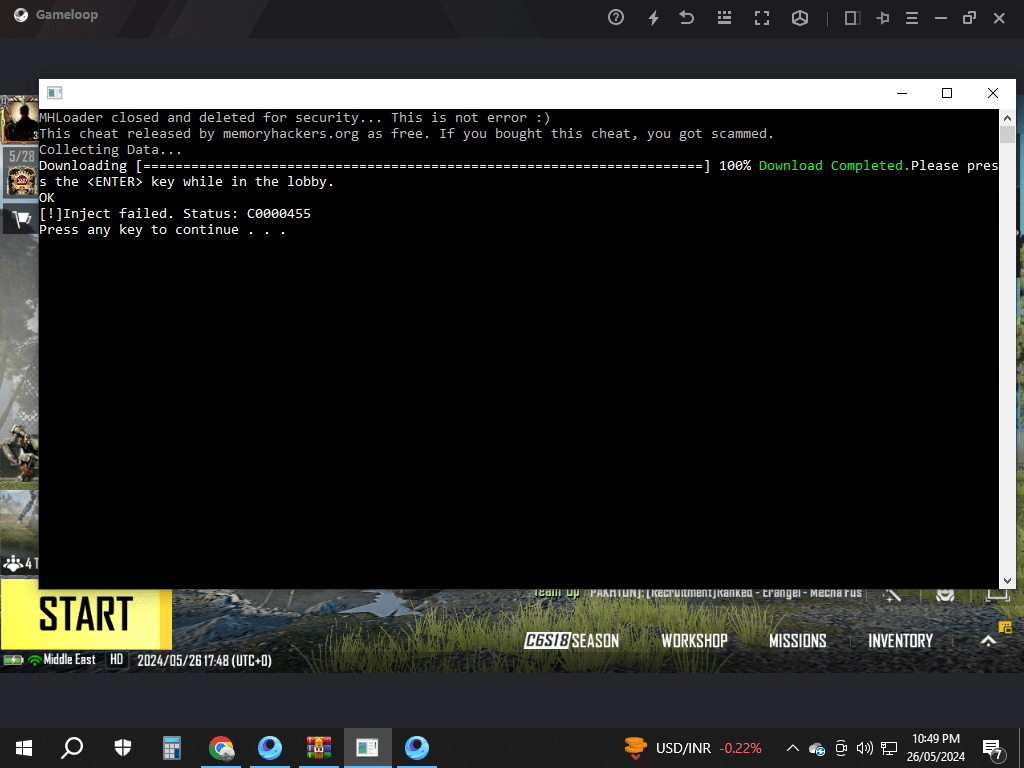
Task: Open Gameloop help question-mark icon
Action: (x=615, y=18)
